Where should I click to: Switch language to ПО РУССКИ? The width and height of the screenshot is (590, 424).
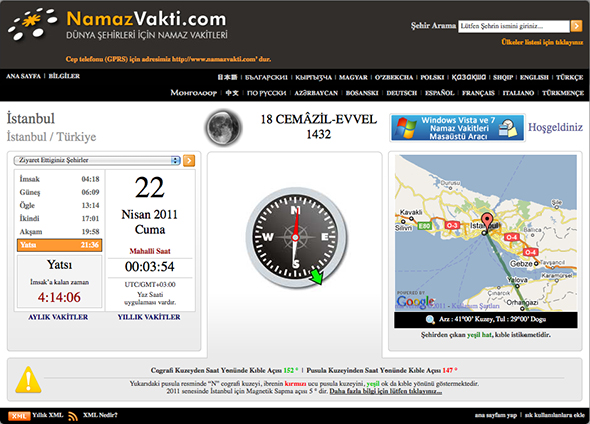[266, 93]
